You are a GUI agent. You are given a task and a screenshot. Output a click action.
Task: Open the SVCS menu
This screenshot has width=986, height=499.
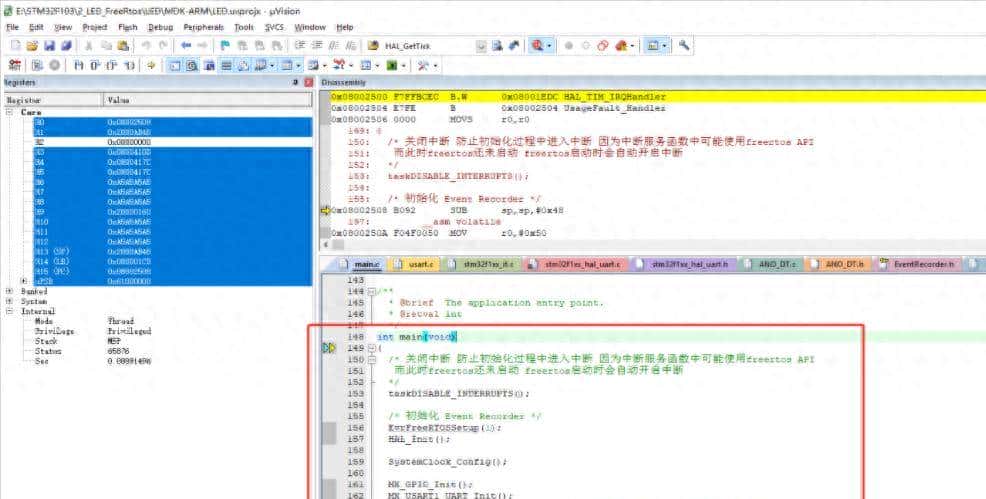pyautogui.click(x=274, y=27)
